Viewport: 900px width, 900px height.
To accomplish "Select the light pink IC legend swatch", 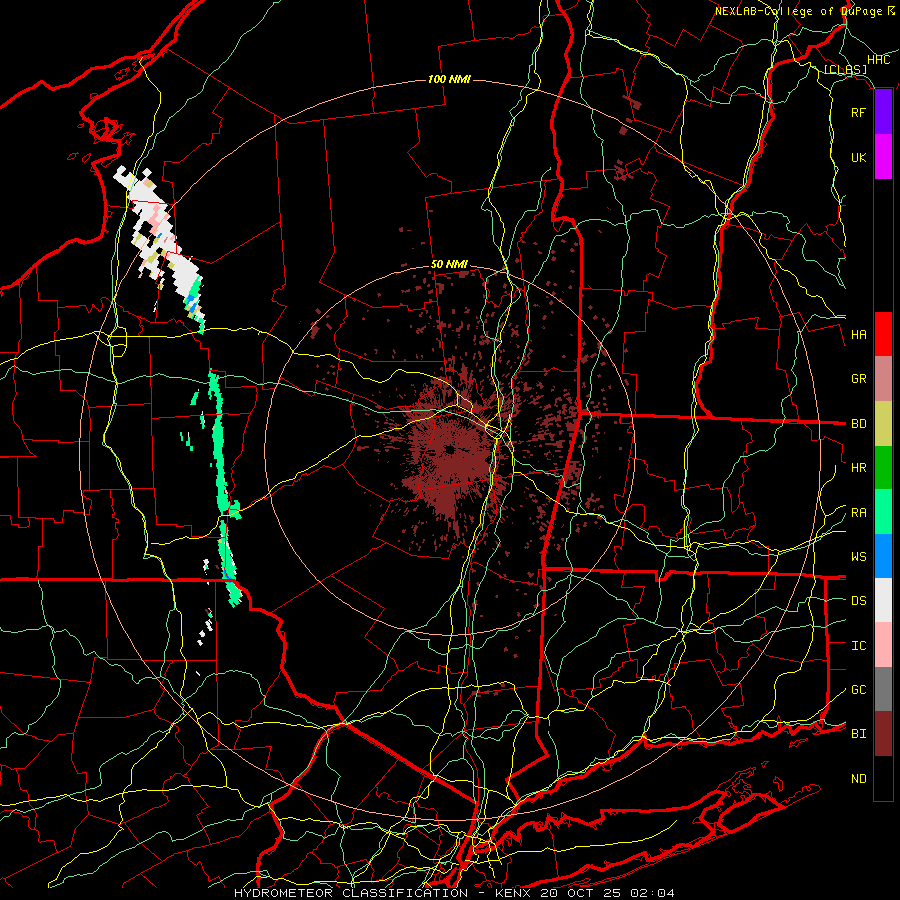I will pyautogui.click(x=883, y=645).
